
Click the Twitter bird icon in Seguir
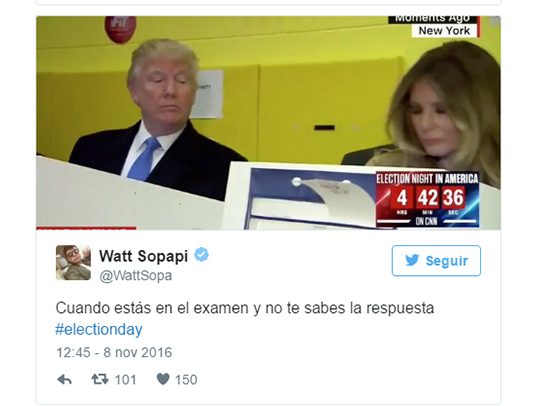click(x=412, y=260)
